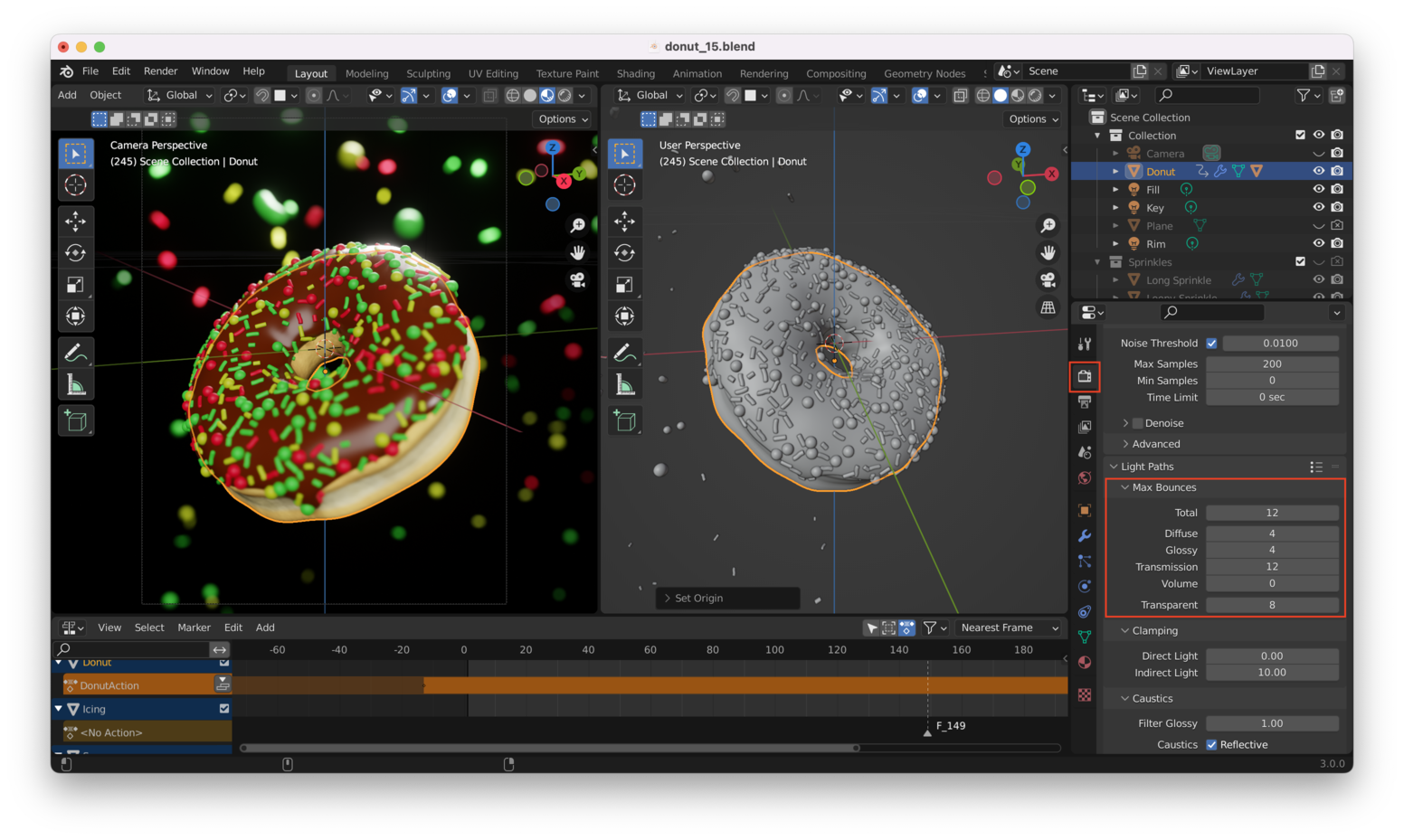Toggle camera view in right viewport

coord(1048,280)
